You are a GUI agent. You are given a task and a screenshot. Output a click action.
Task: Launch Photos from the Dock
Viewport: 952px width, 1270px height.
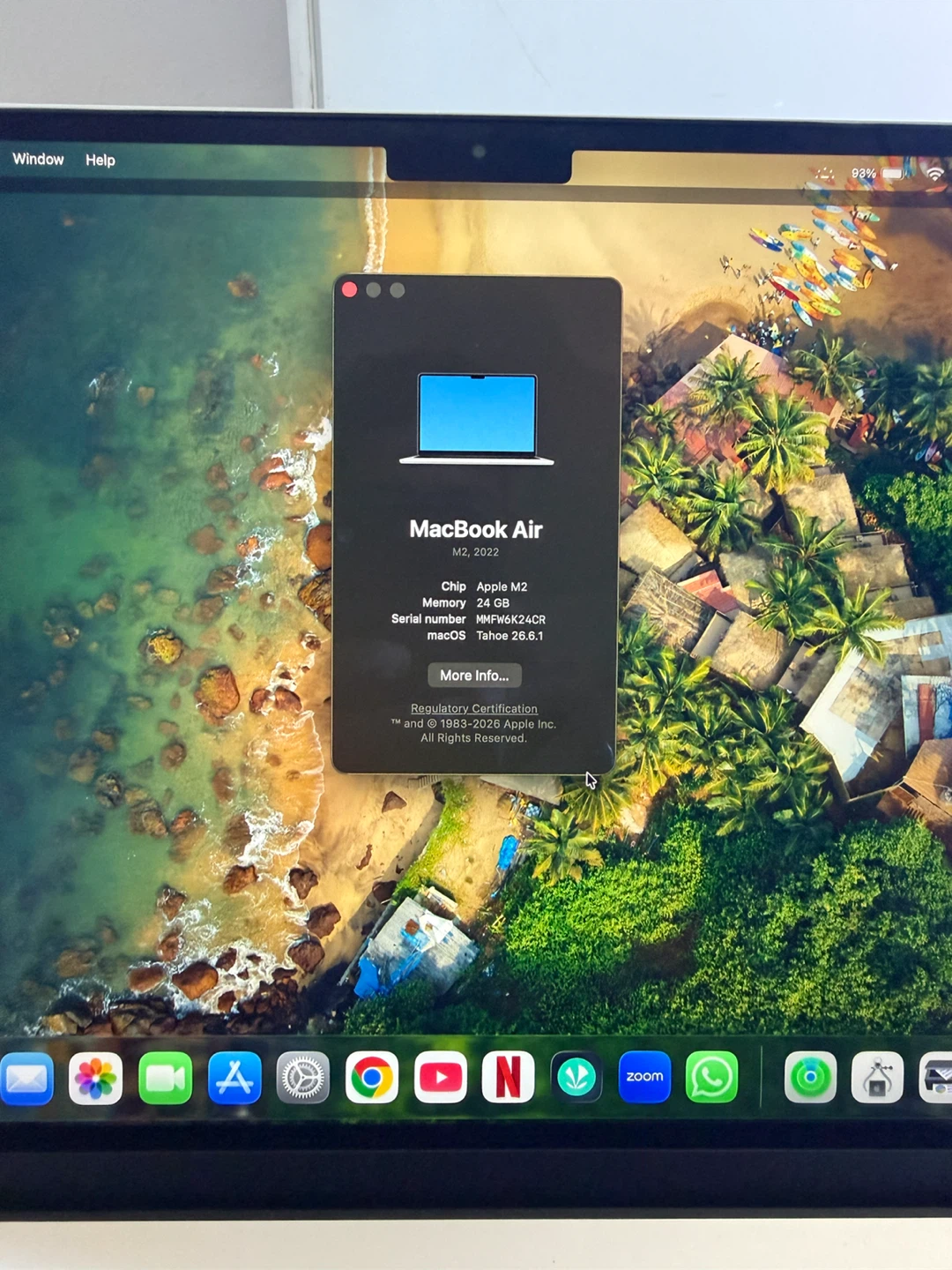point(95,1078)
